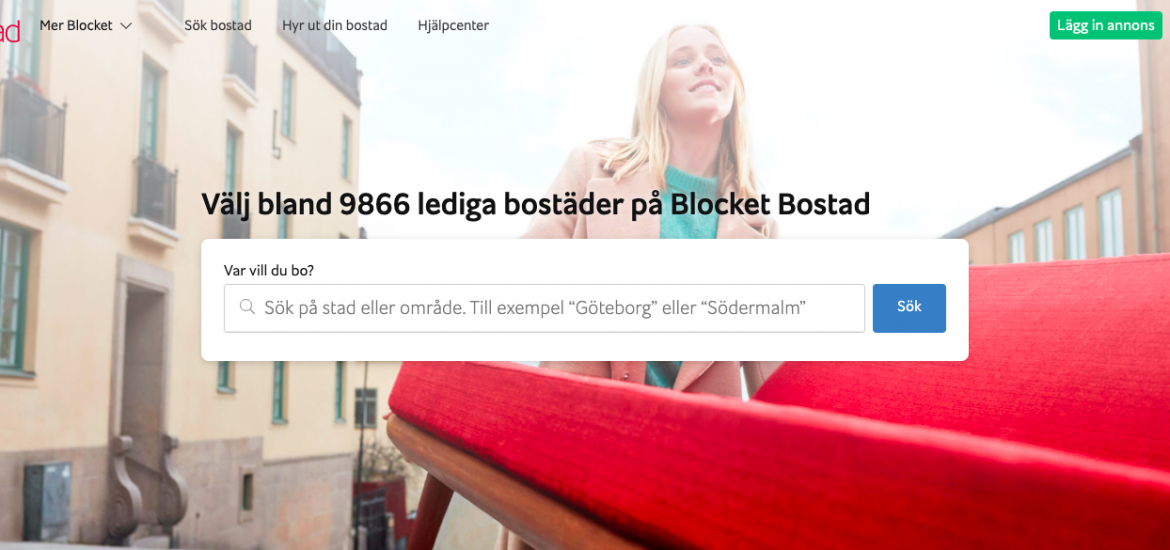Click the green Lägg in annons button
The width and height of the screenshot is (1170, 550).
point(1105,25)
